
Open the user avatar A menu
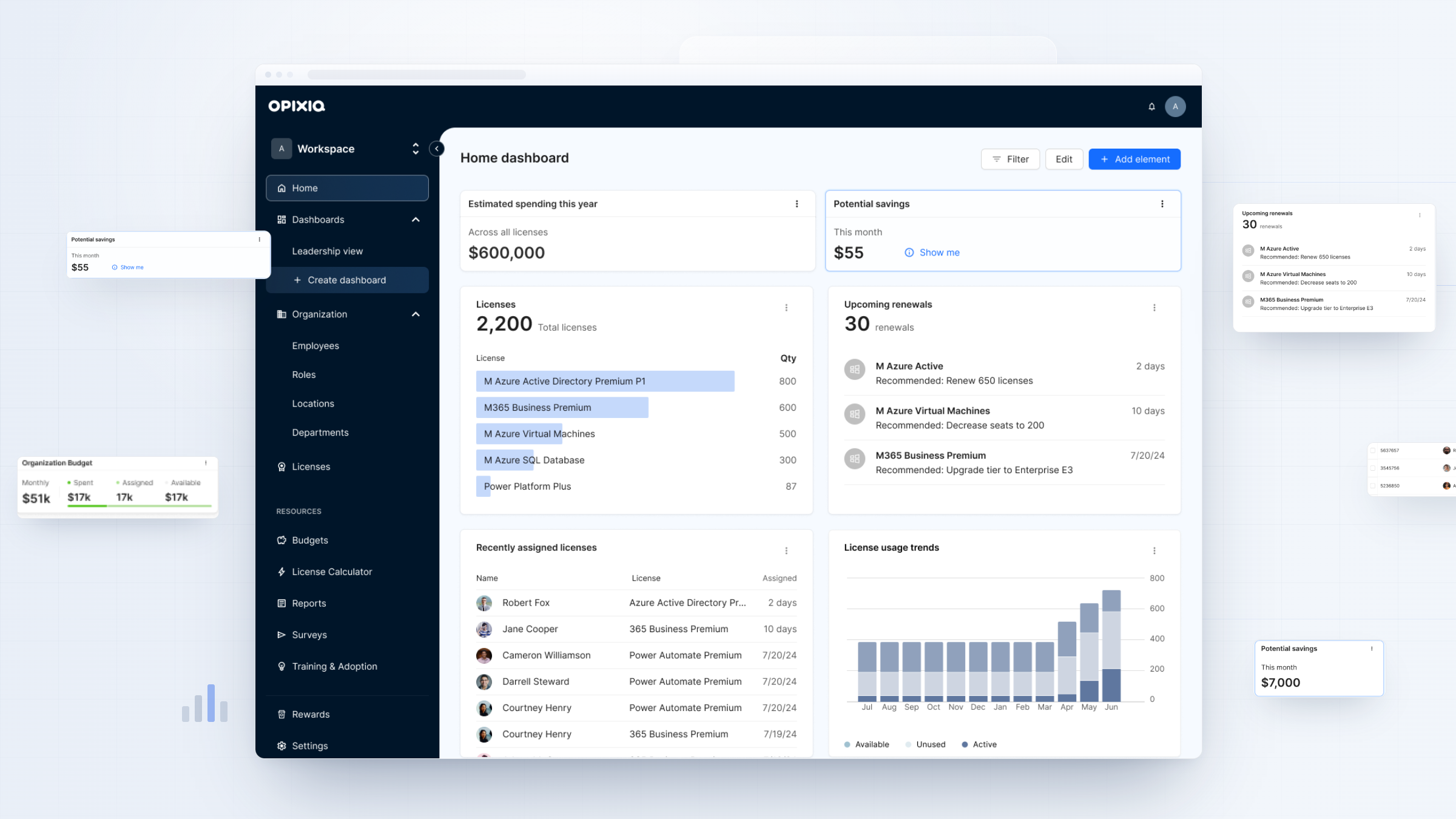tap(1175, 107)
